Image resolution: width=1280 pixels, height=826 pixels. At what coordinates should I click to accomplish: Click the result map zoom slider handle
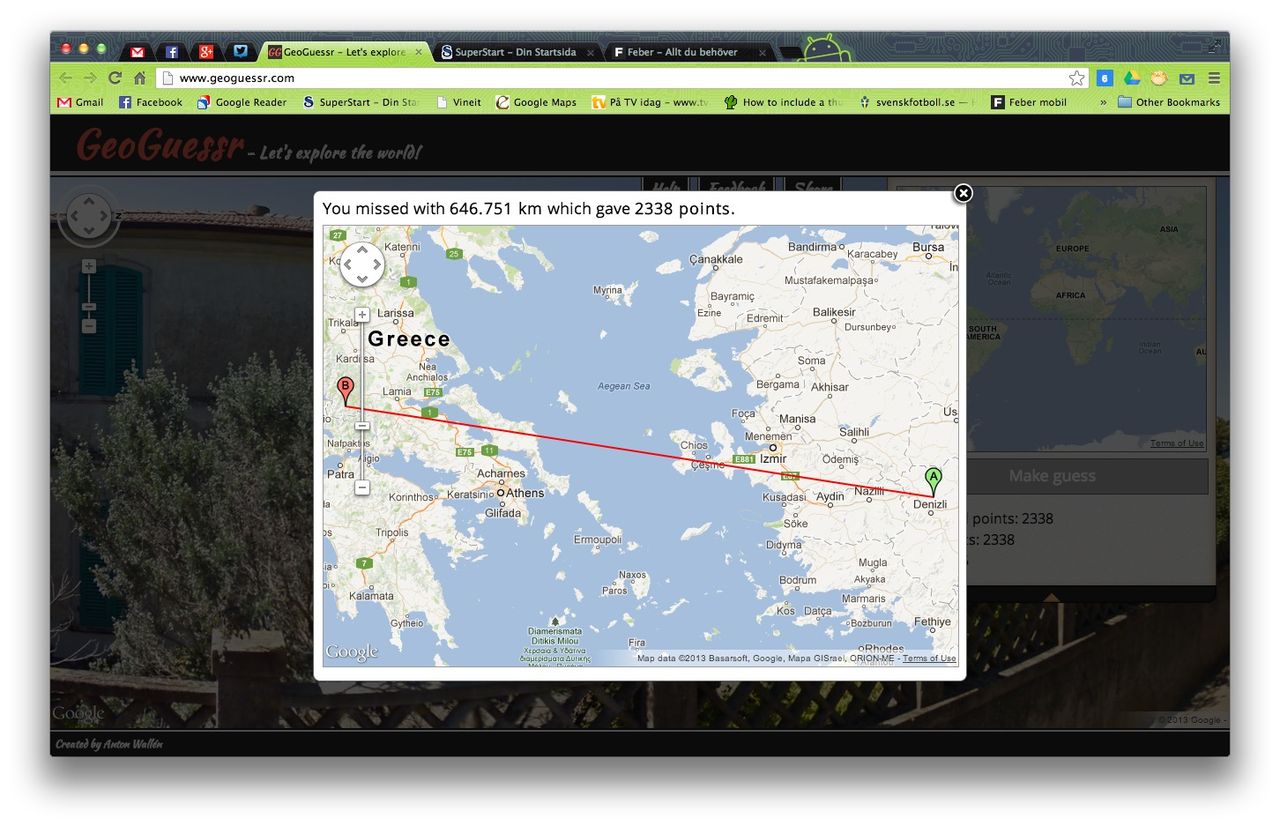point(362,426)
